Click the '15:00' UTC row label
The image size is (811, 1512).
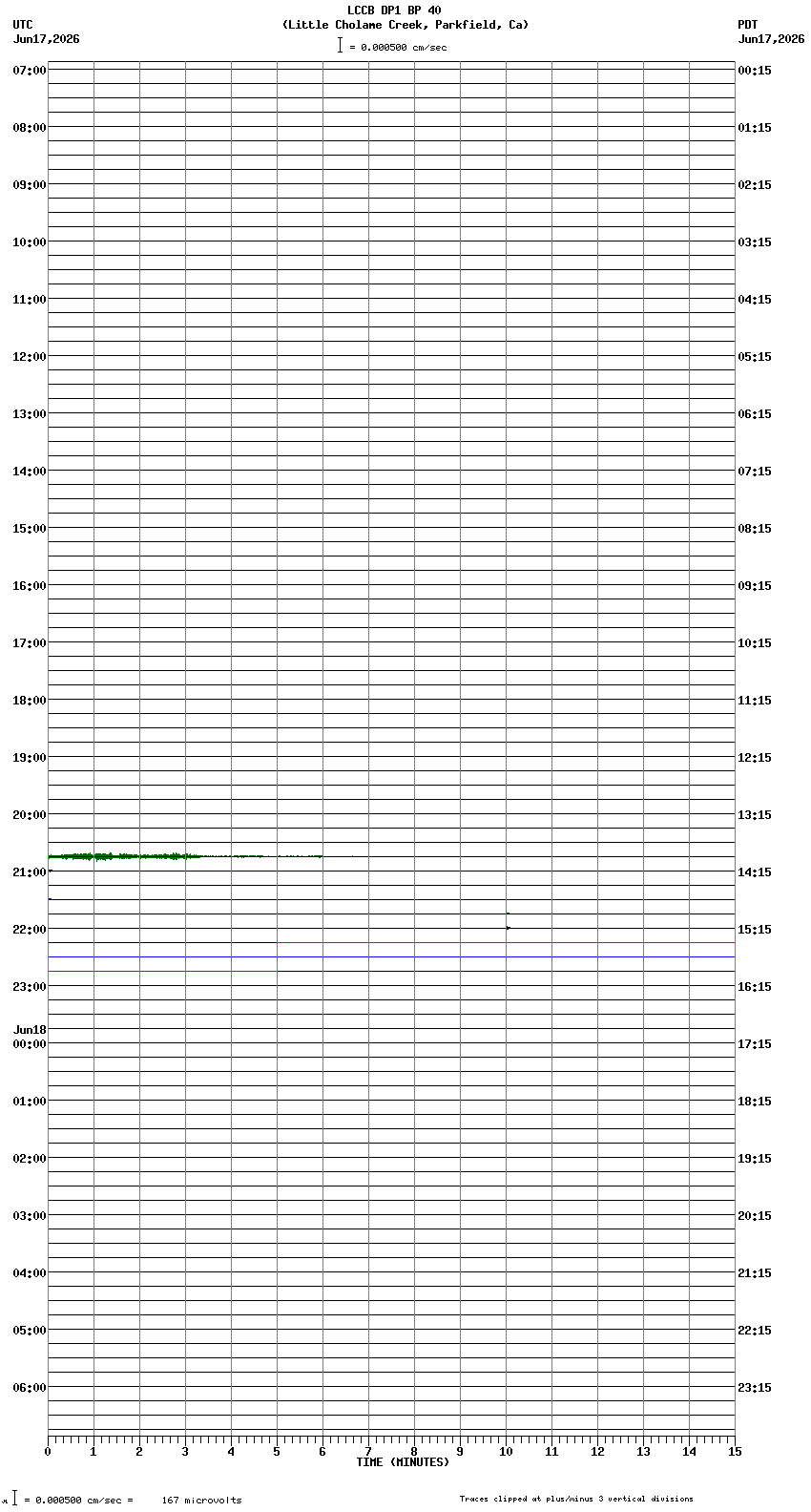pos(30,529)
